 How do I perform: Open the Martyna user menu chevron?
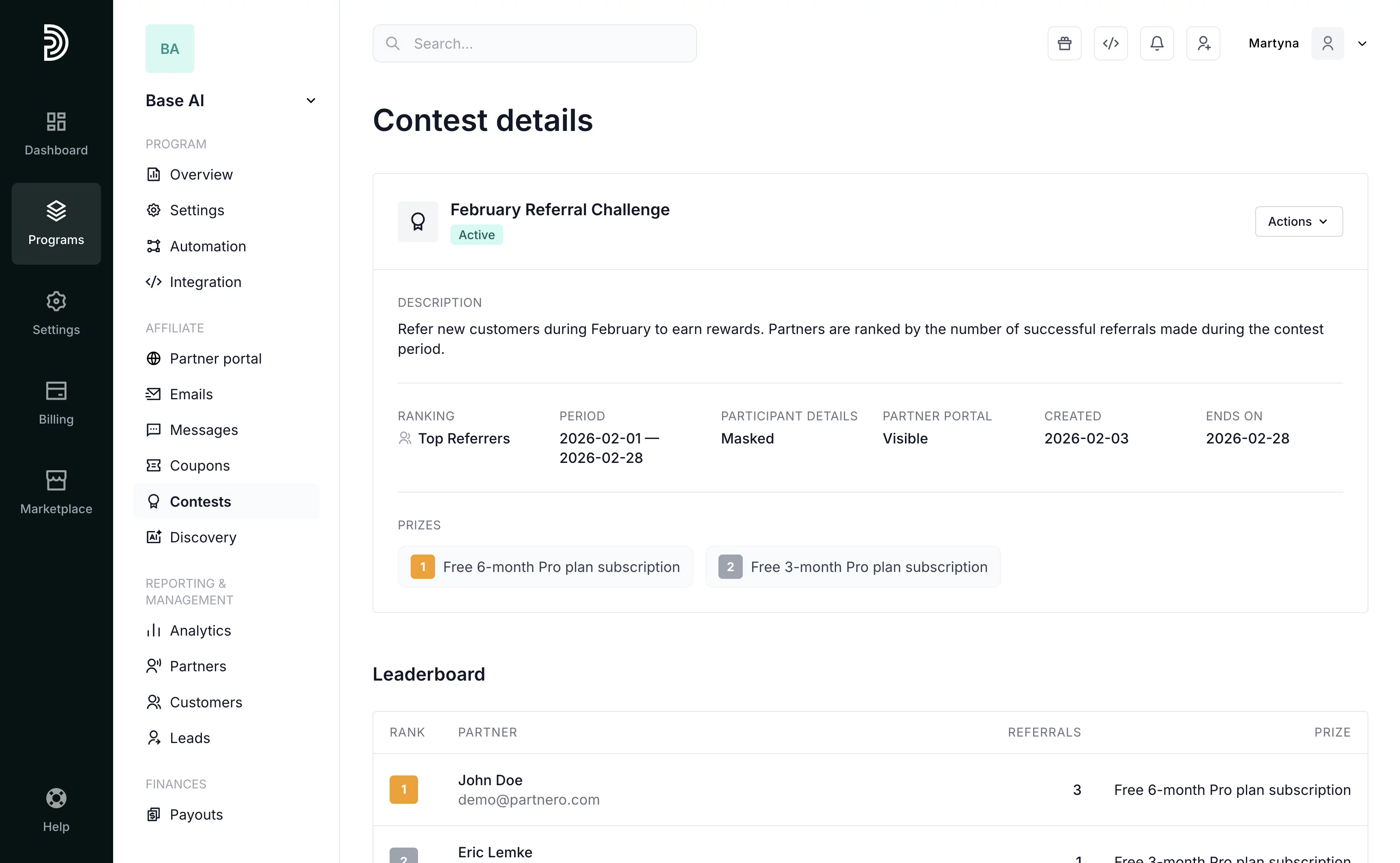pyautogui.click(x=1362, y=44)
